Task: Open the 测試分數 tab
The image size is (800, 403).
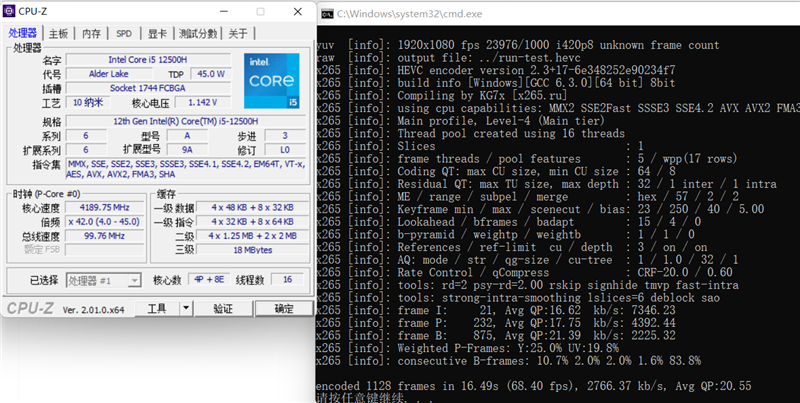Action: (198, 34)
